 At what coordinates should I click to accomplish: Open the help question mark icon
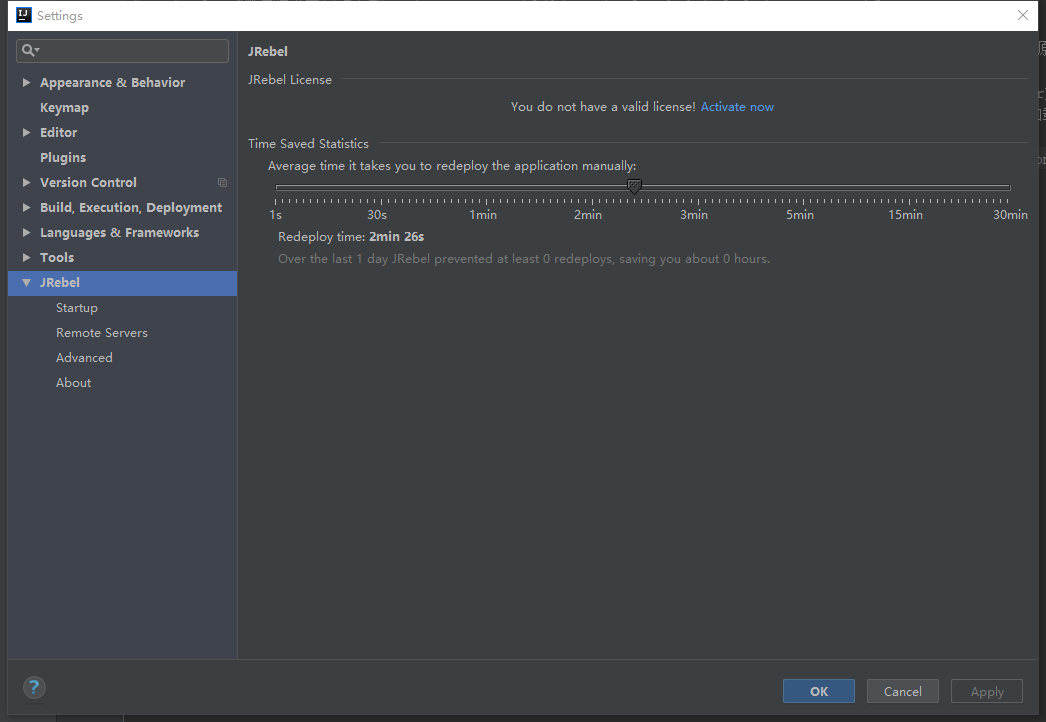(x=34, y=687)
